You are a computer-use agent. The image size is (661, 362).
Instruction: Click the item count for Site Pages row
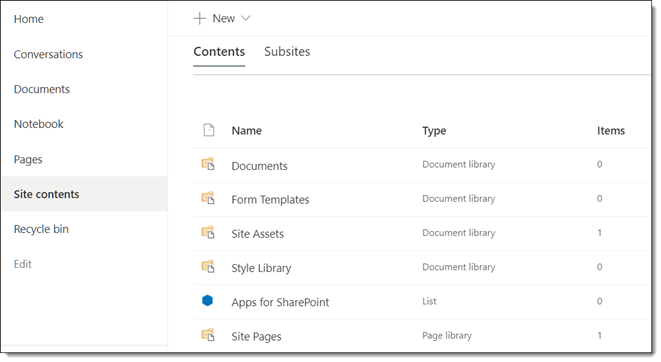tap(599, 335)
